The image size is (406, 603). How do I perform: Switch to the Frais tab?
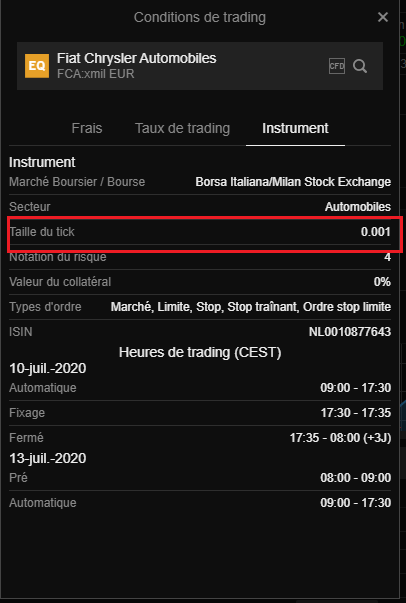pos(87,128)
